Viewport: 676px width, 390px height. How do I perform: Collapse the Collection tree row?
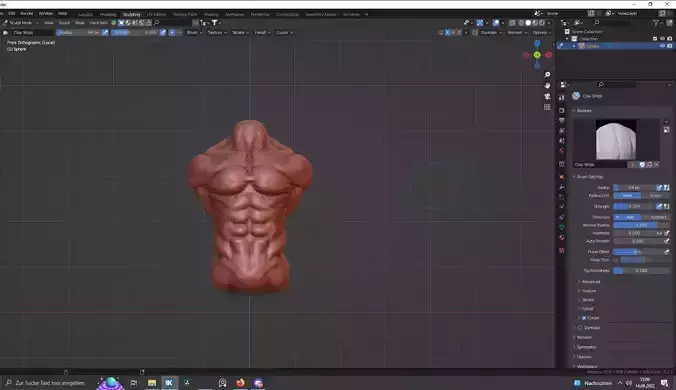[x=568, y=39]
